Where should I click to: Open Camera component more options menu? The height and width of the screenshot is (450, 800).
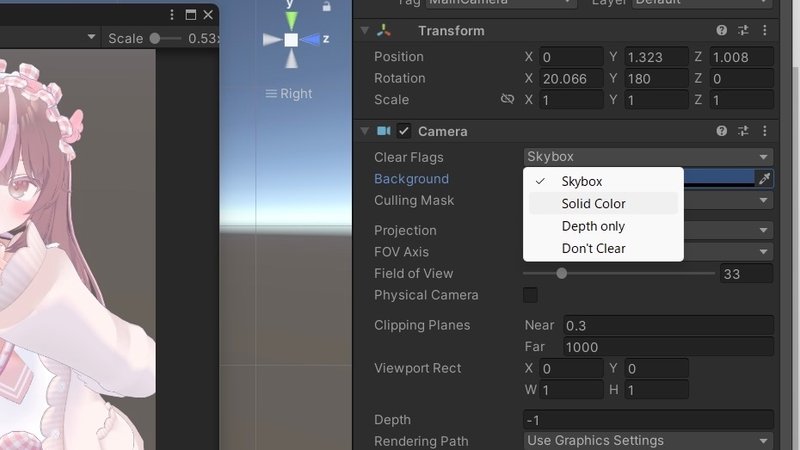click(x=765, y=131)
